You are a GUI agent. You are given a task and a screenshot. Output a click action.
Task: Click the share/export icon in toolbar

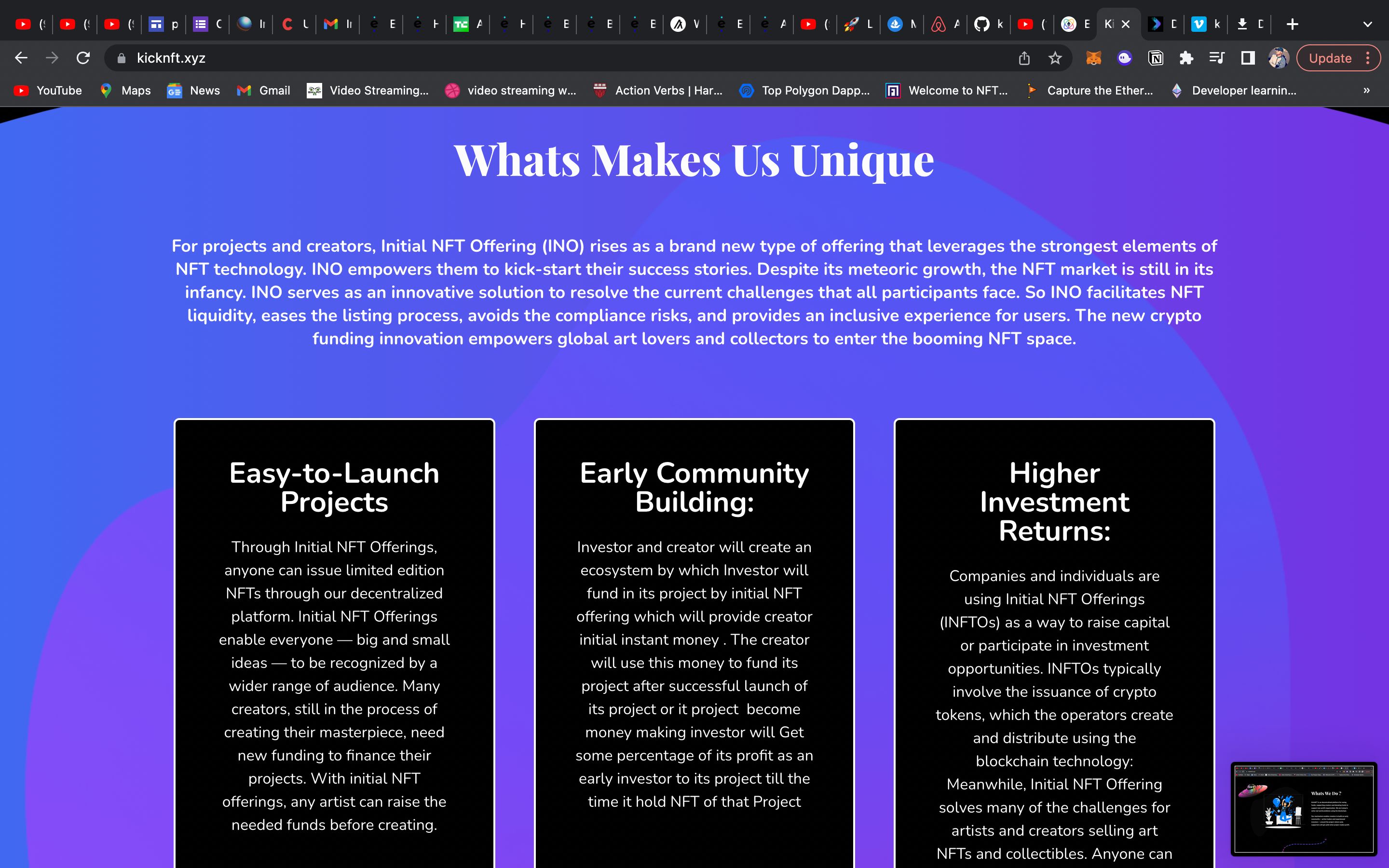[1024, 57]
